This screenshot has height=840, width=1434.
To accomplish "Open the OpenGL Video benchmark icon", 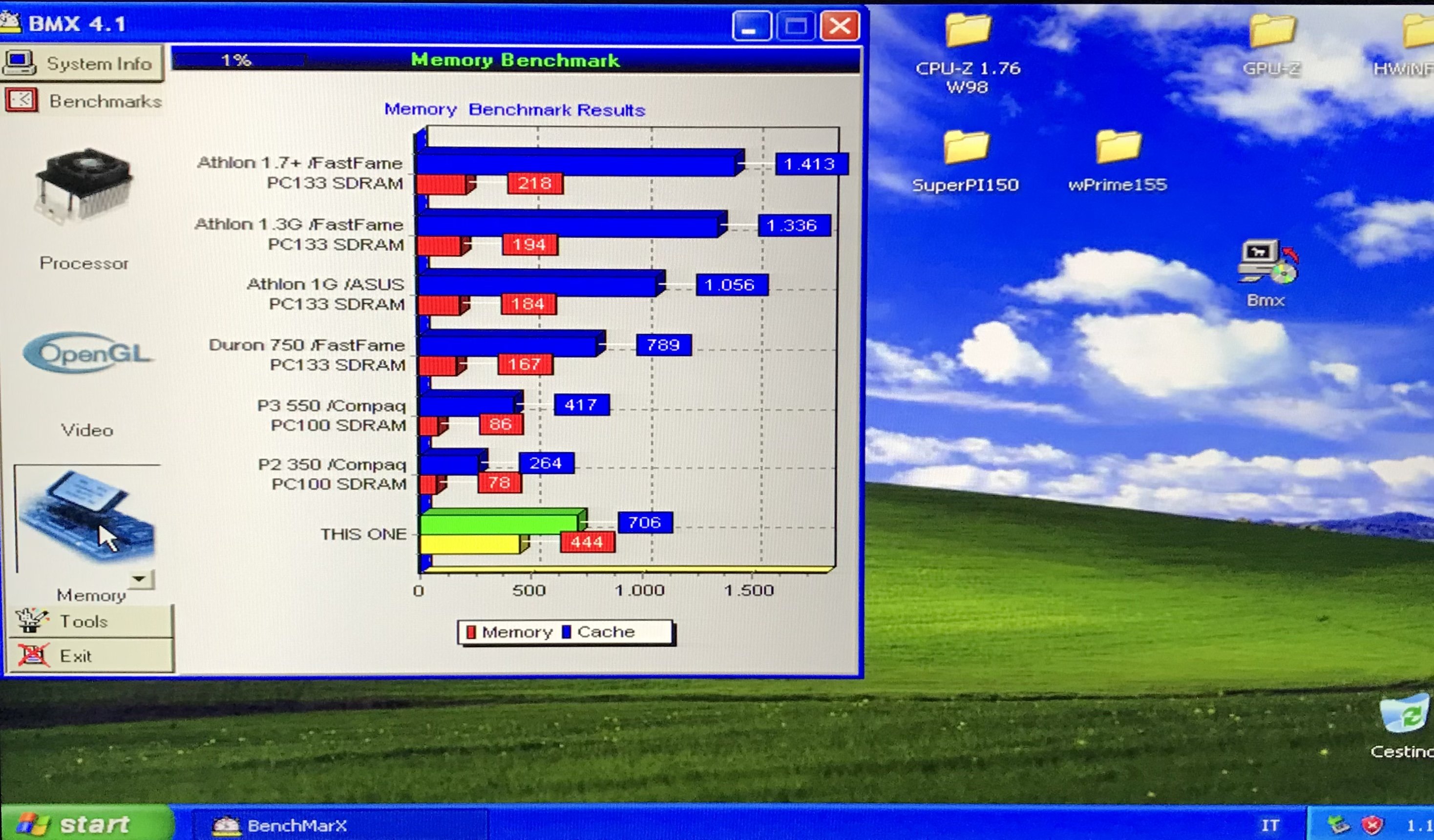I will pyautogui.click(x=87, y=354).
